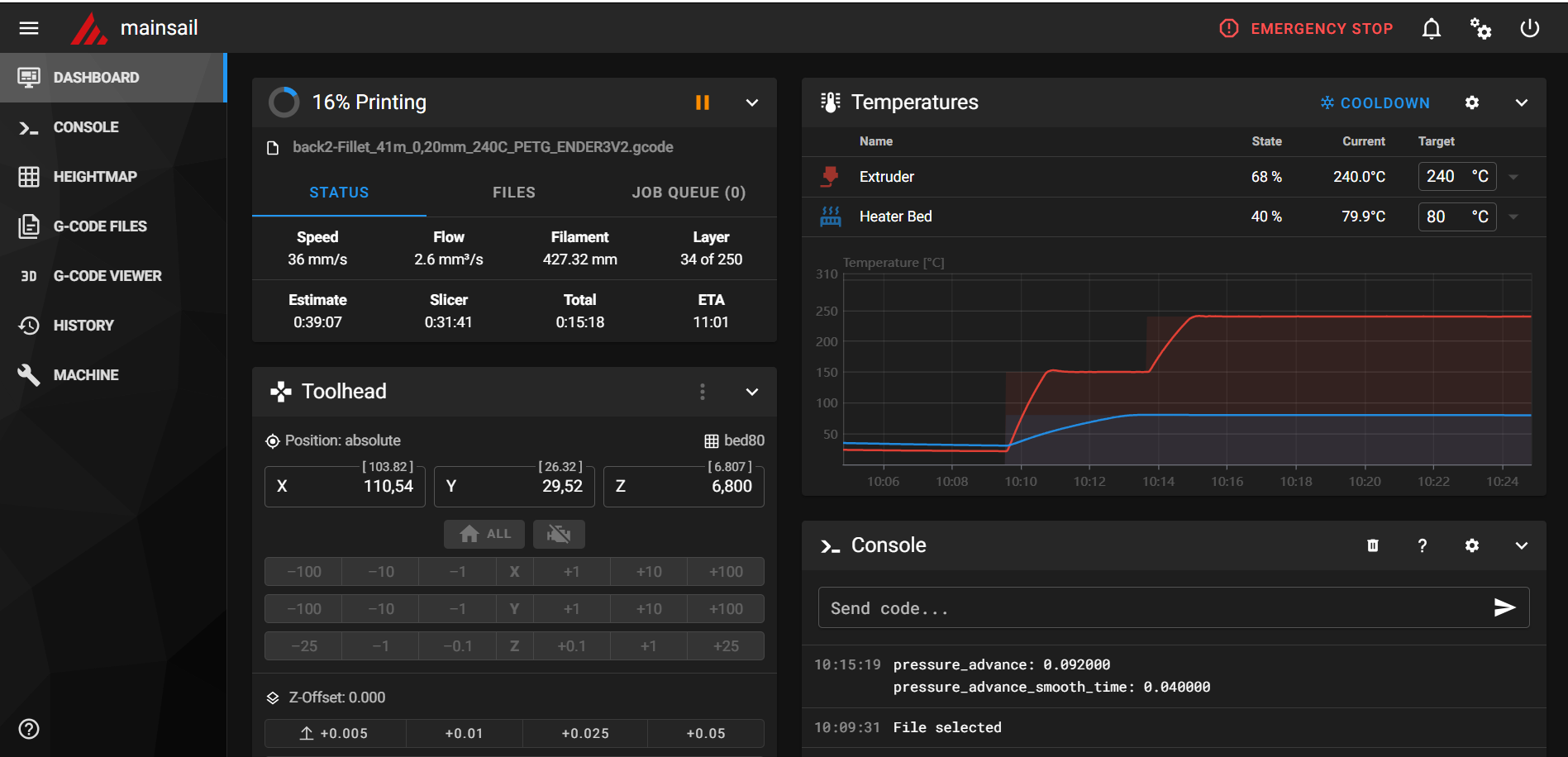Open Temperatures panel settings gear
This screenshot has height=757, width=1568.
click(x=1471, y=102)
